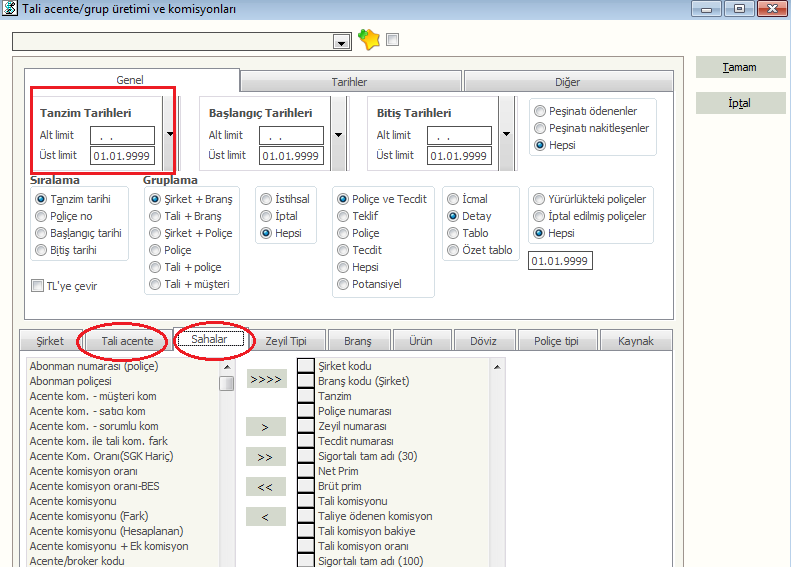
Task: Tick the box next to Şirket kodu
Action: (x=306, y=366)
